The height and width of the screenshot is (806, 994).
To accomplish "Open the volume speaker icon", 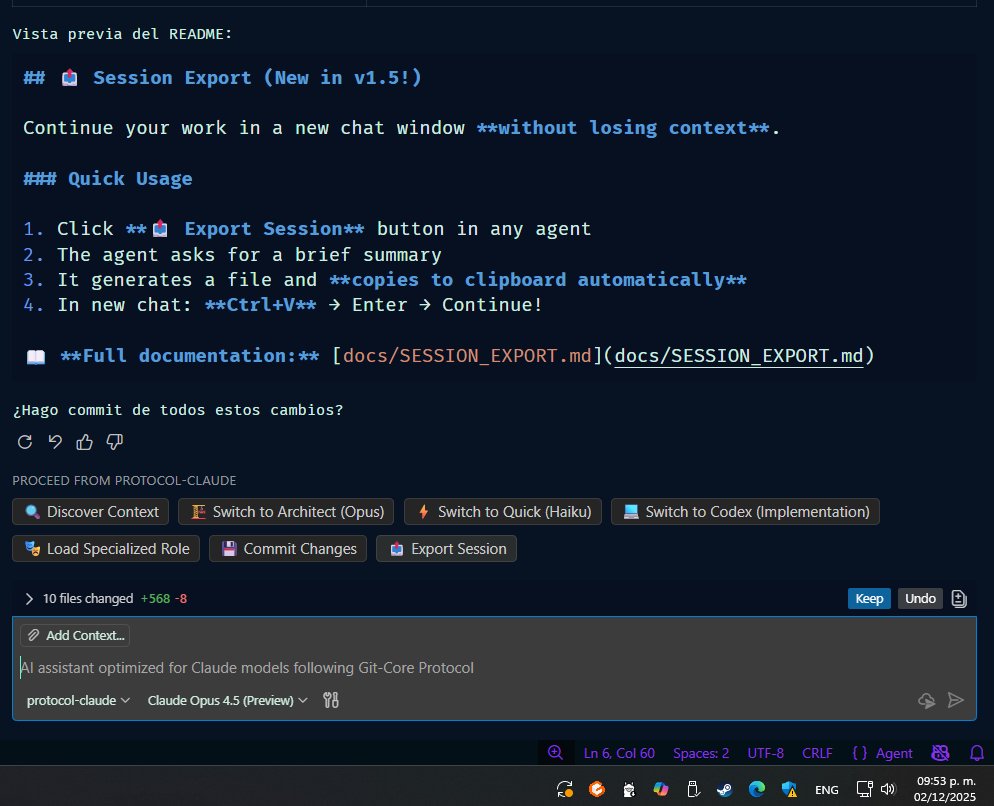I will coord(888,789).
